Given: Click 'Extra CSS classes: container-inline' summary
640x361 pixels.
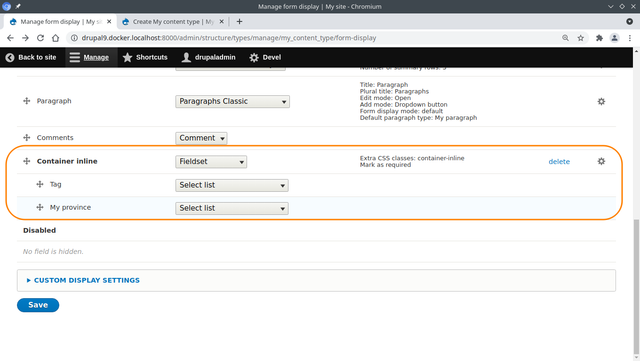Looking at the screenshot, I should [412, 158].
